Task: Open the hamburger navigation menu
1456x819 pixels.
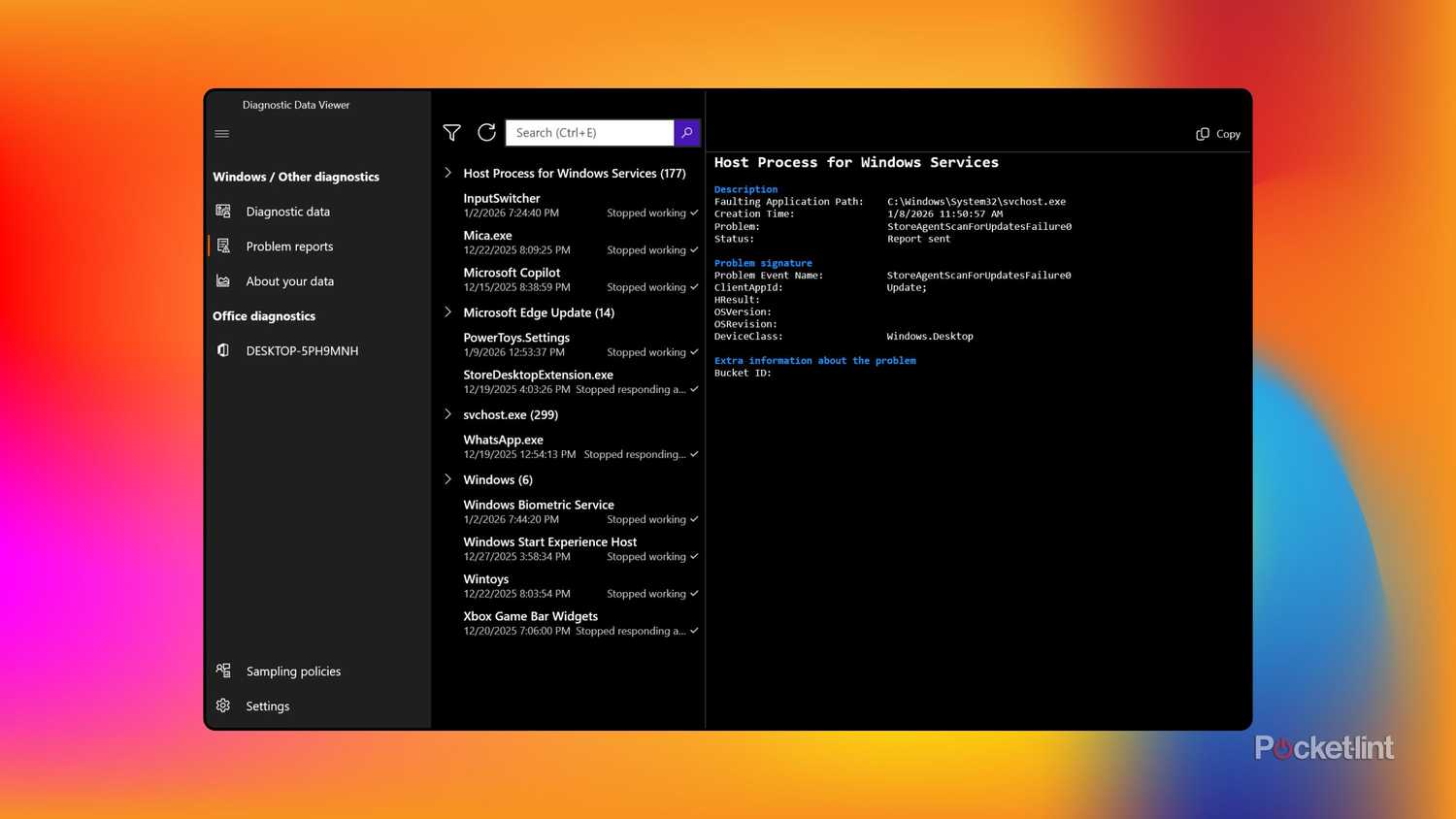Action: [221, 133]
